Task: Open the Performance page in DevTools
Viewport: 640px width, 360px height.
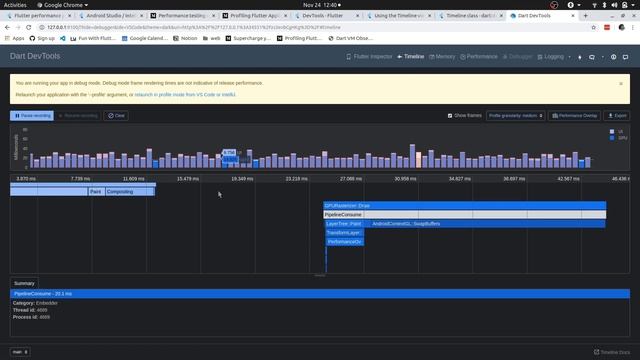Action: 479,57
